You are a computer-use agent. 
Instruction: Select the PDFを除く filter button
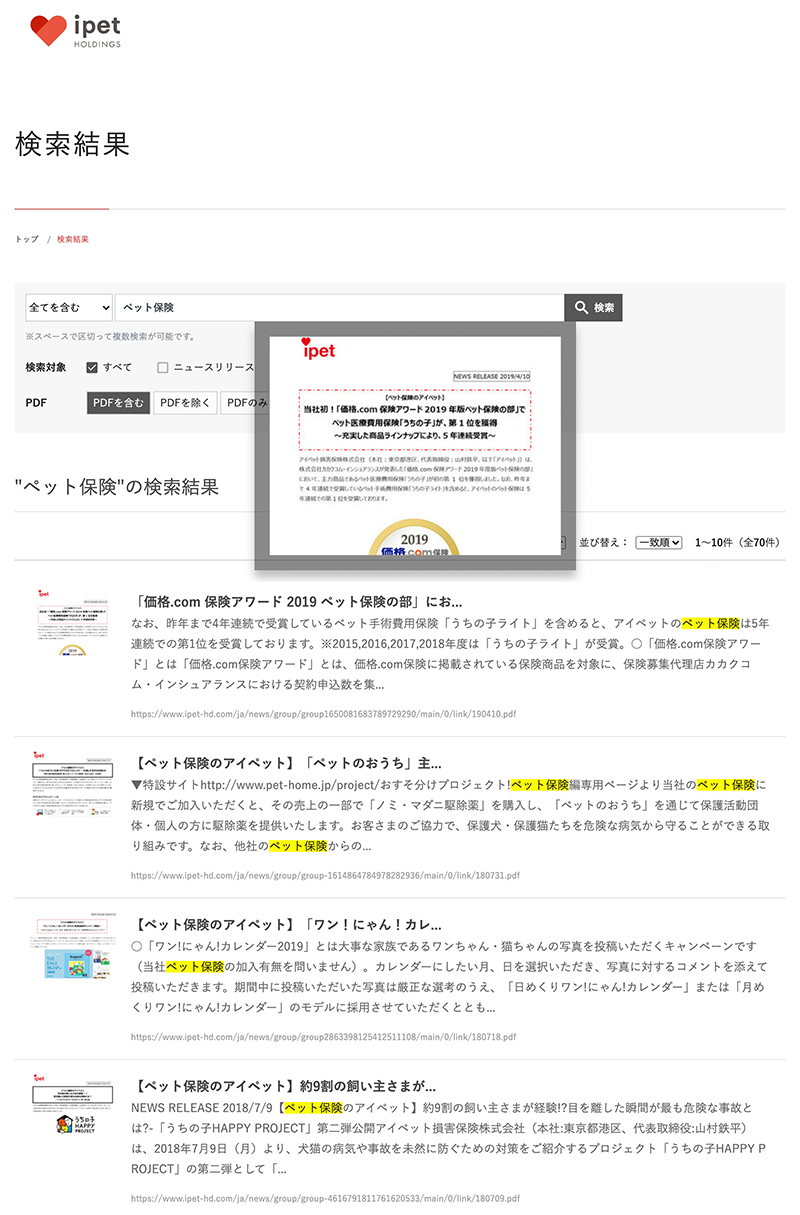pyautogui.click(x=186, y=402)
